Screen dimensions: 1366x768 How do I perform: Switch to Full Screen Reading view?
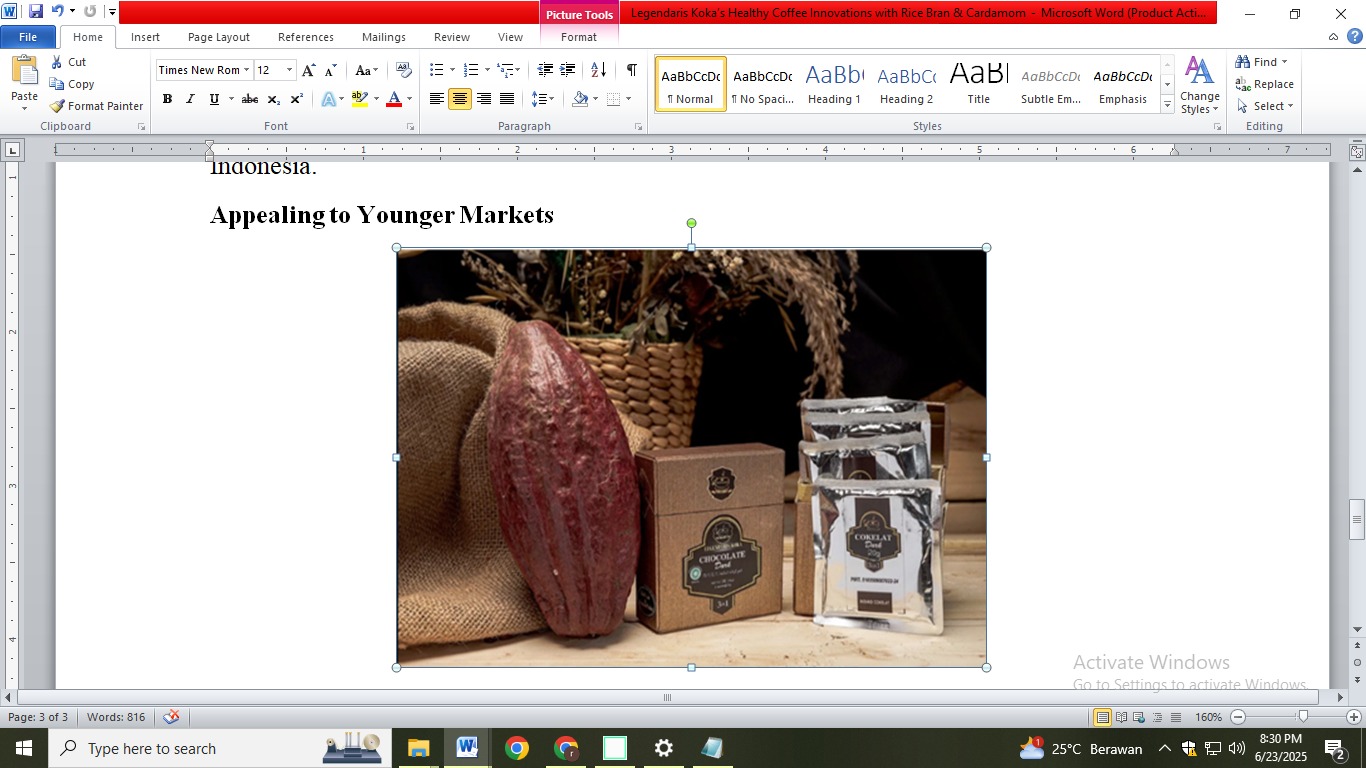coord(1122,717)
